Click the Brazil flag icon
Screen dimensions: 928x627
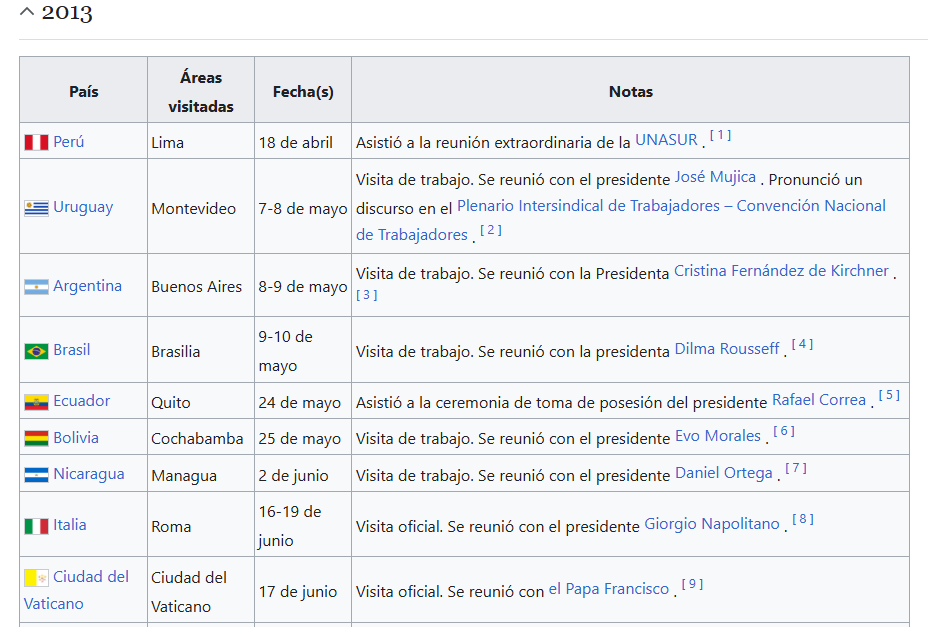[x=36, y=351]
